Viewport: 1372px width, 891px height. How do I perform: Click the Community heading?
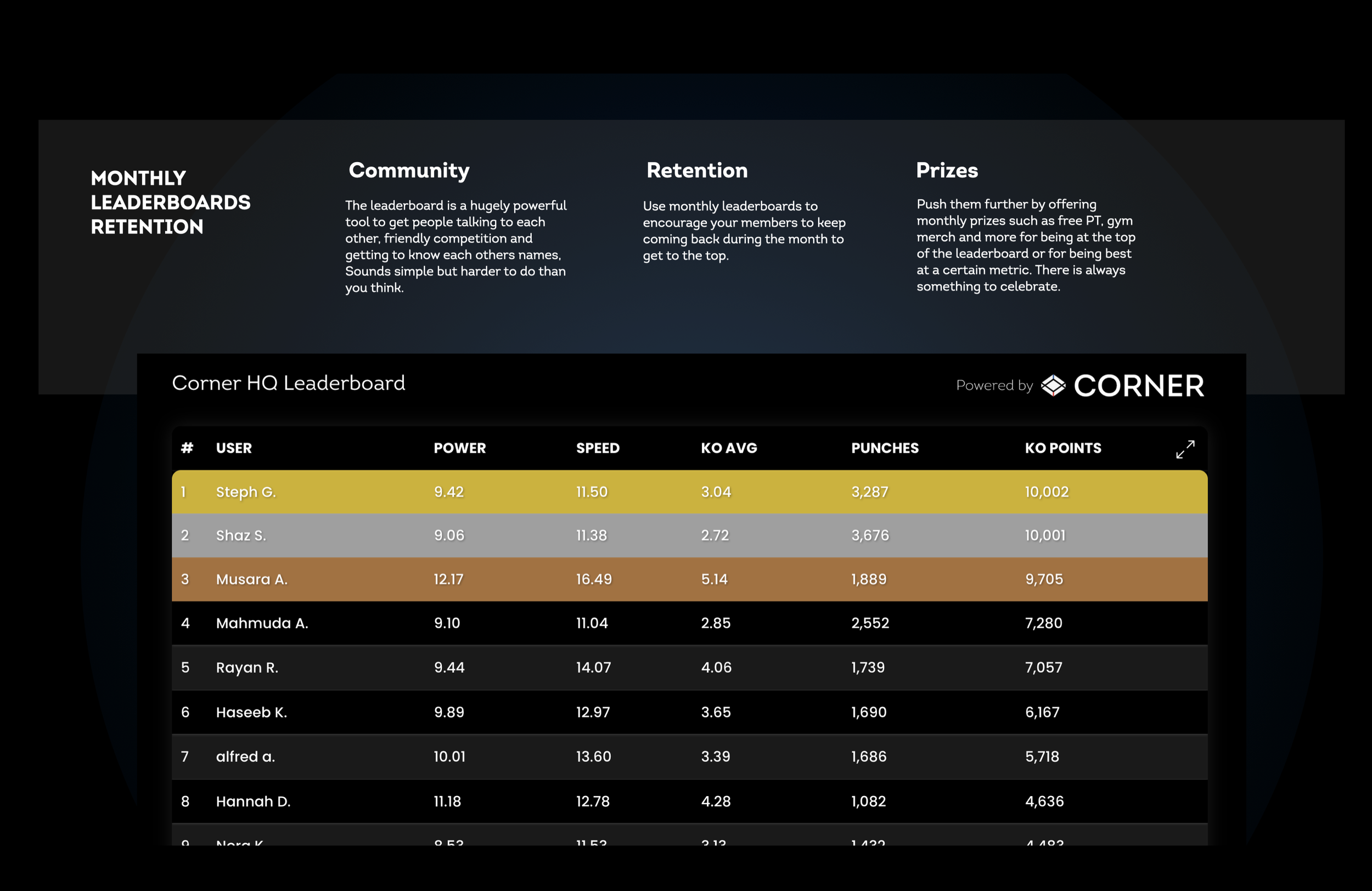[409, 171]
